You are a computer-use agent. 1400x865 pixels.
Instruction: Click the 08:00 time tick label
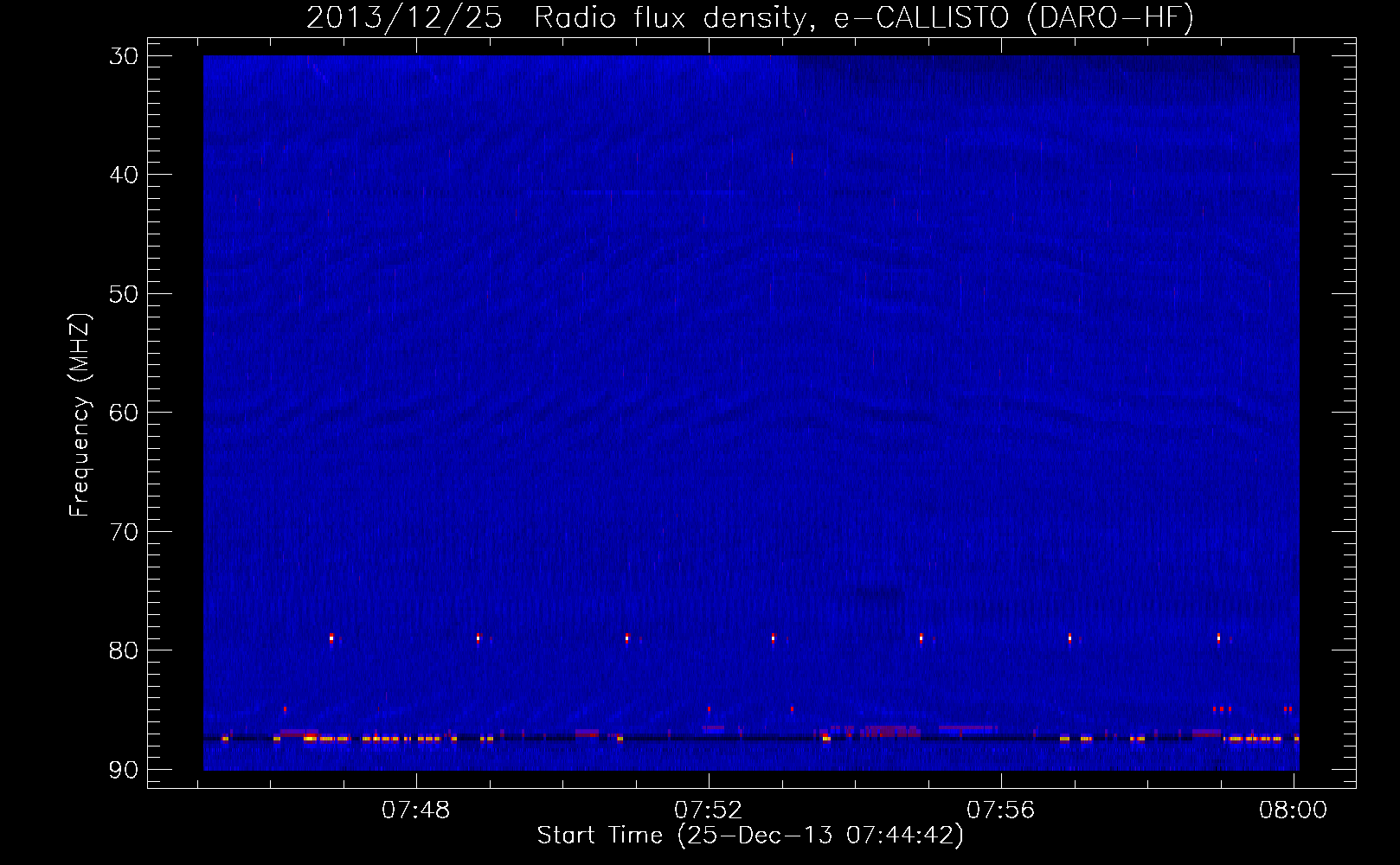[x=1293, y=811]
